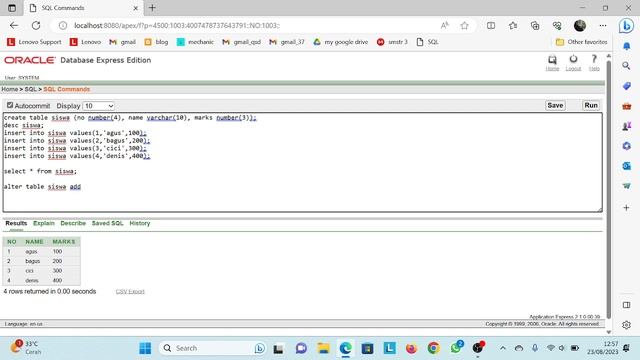
Task: Click the browser address bar
Action: [253, 25]
